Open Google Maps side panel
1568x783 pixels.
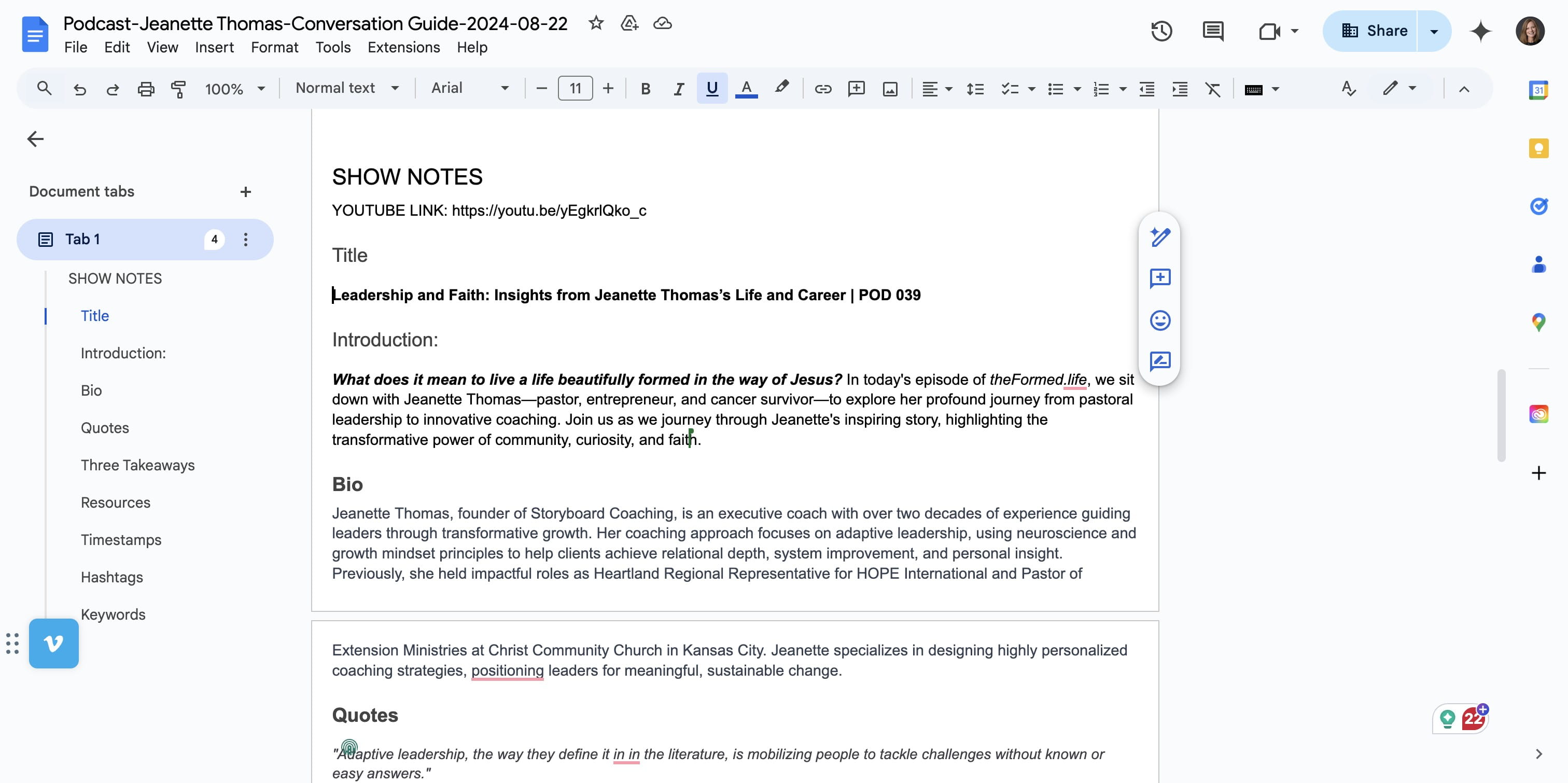click(1539, 322)
